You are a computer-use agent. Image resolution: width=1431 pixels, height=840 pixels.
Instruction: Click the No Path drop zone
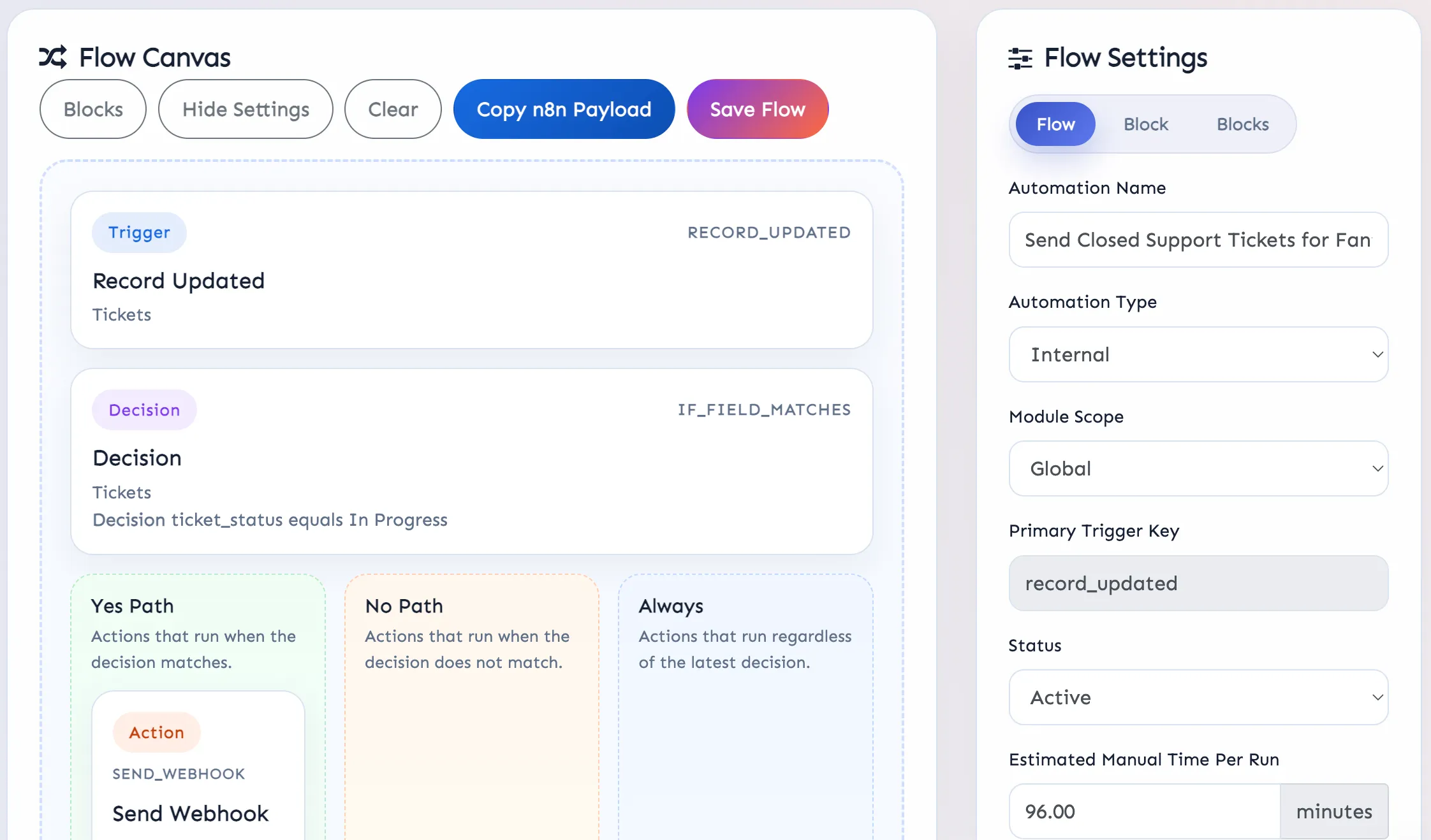471,707
